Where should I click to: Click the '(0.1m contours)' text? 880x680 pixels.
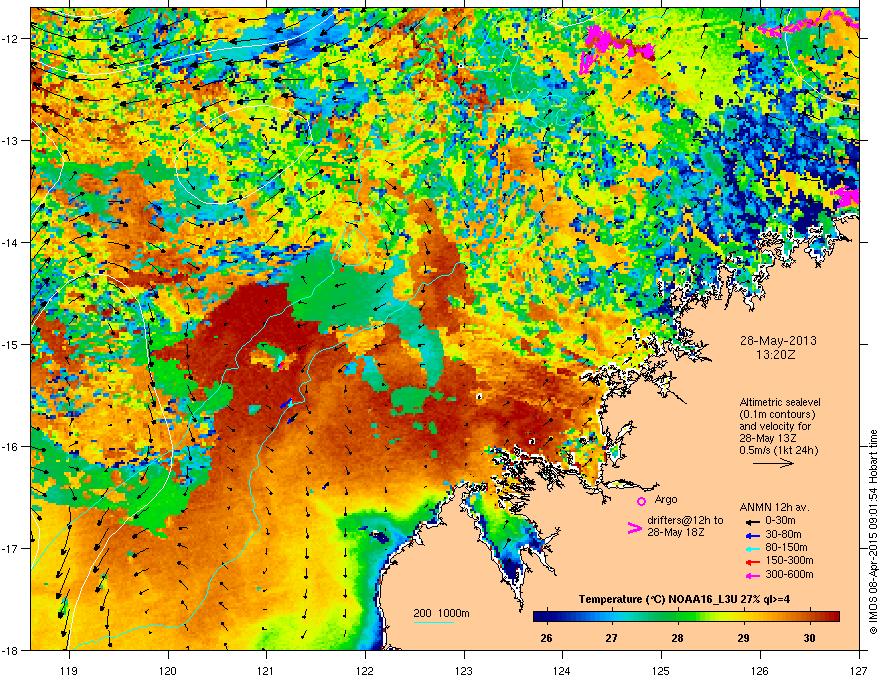777,414
